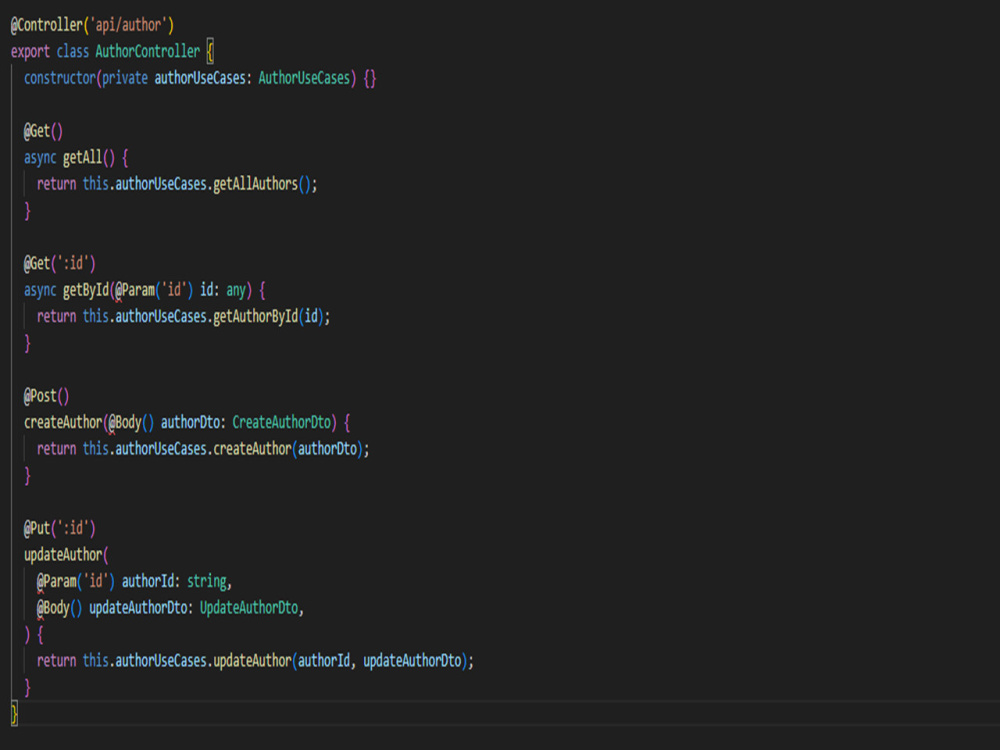Click getAuthorById method call

(x=255, y=316)
